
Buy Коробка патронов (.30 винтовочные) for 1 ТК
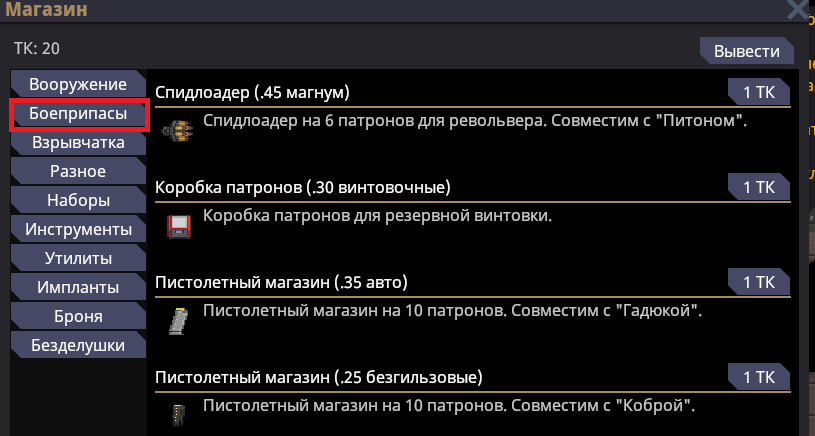tap(759, 187)
